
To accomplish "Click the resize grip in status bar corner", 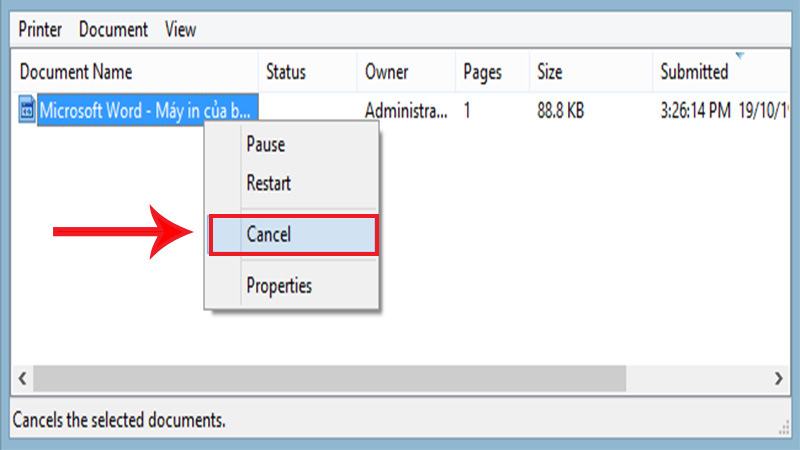I will pos(784,428).
